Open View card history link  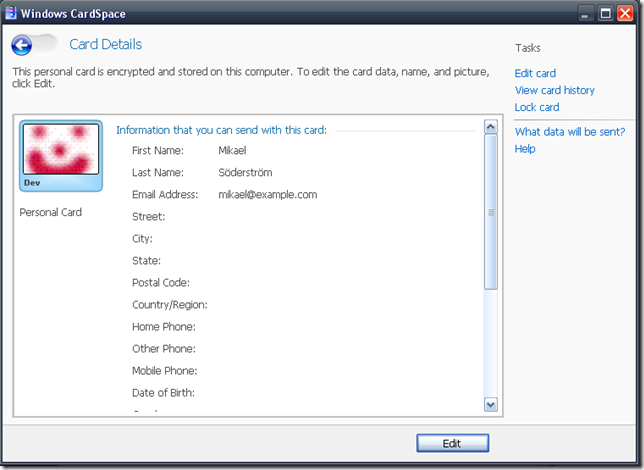coord(554,90)
